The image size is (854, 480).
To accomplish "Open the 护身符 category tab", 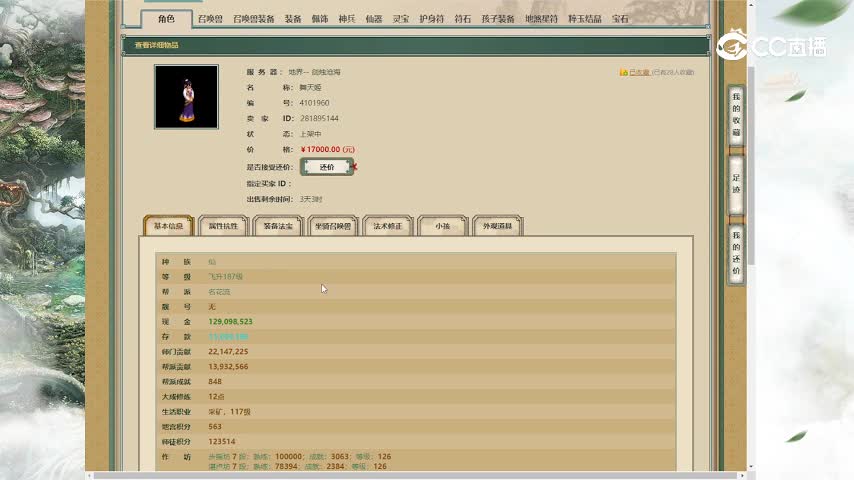I will pos(432,19).
